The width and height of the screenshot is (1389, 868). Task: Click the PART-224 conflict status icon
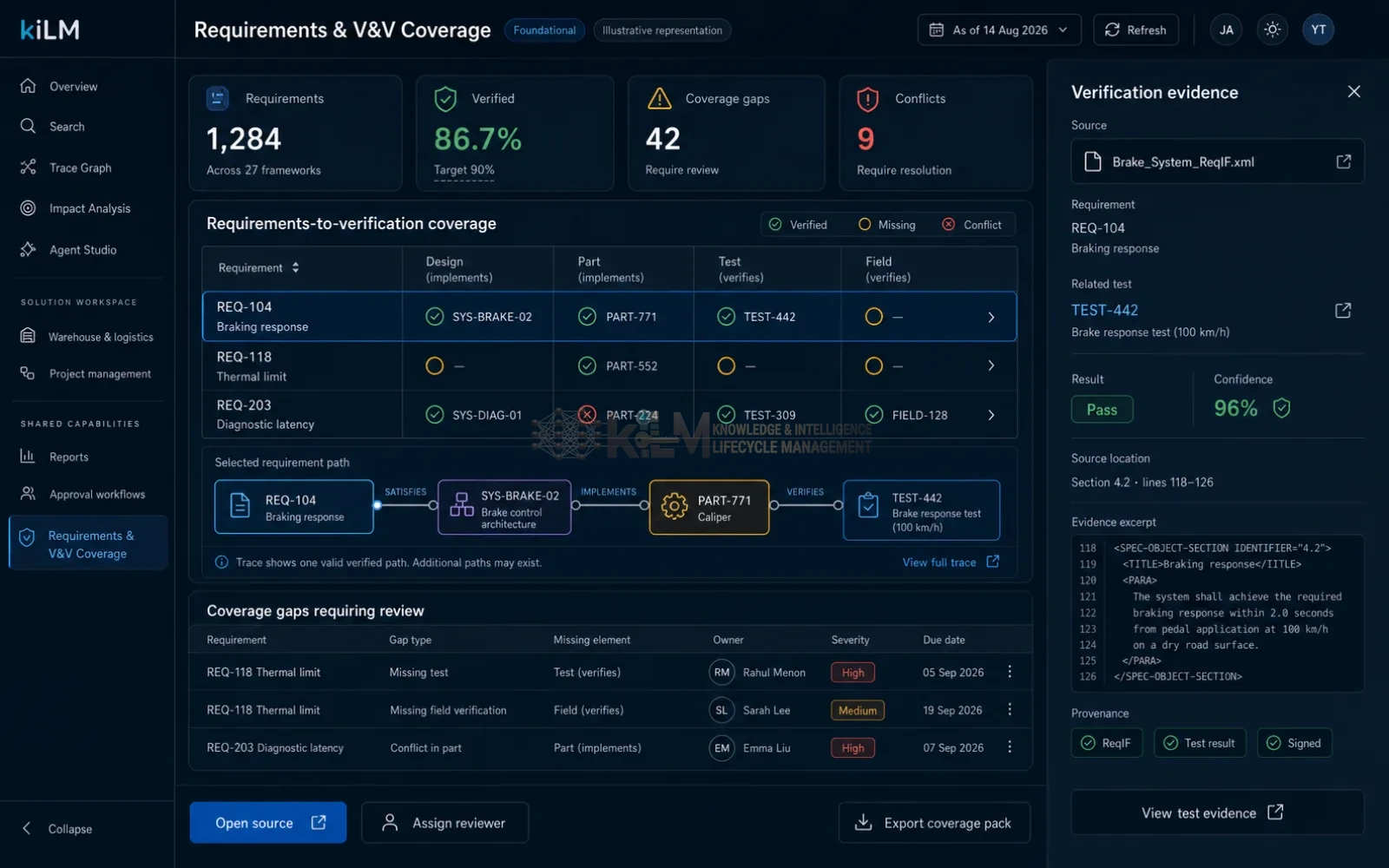pos(588,415)
